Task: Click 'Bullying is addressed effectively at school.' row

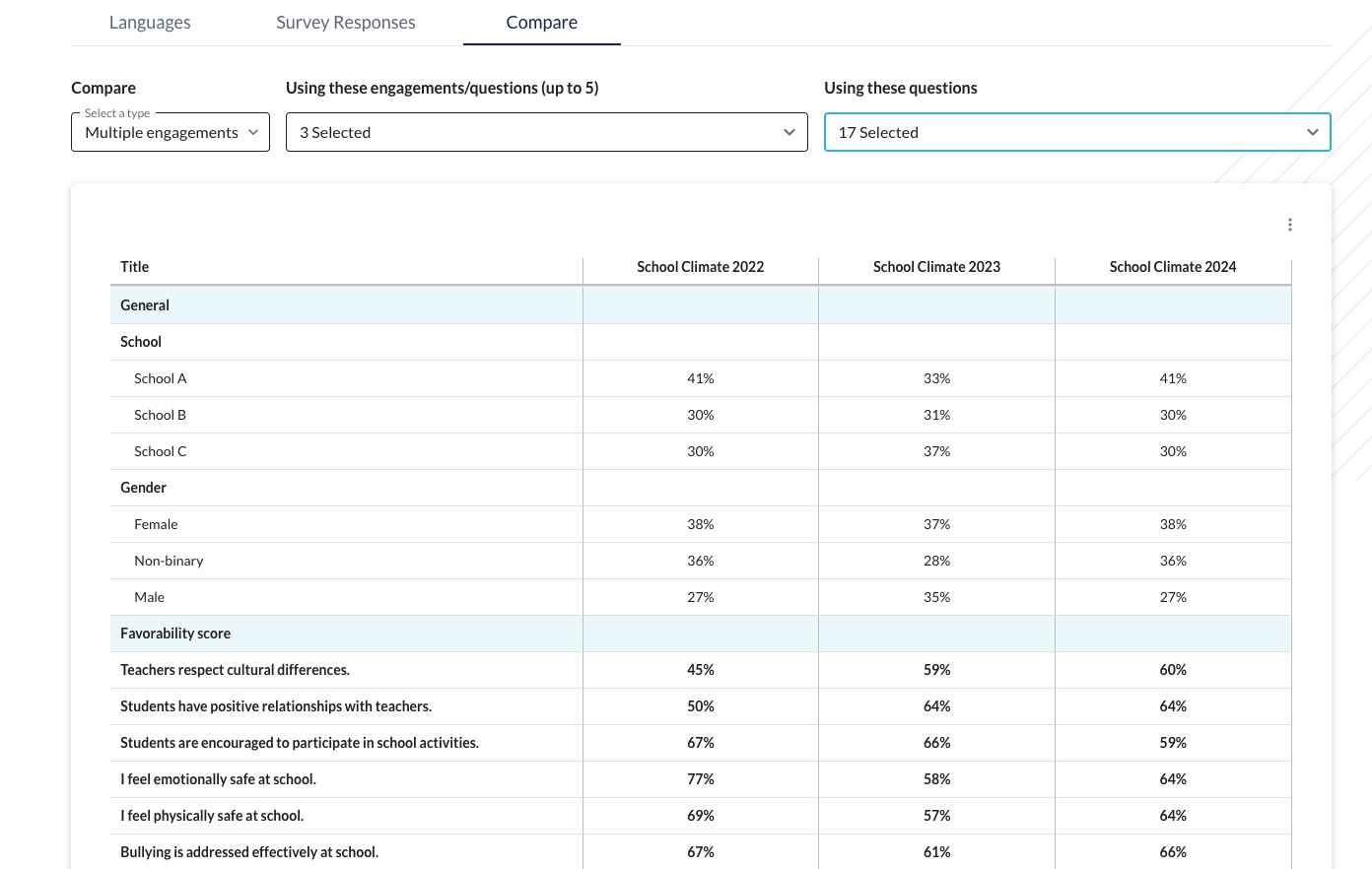Action: coord(701,852)
